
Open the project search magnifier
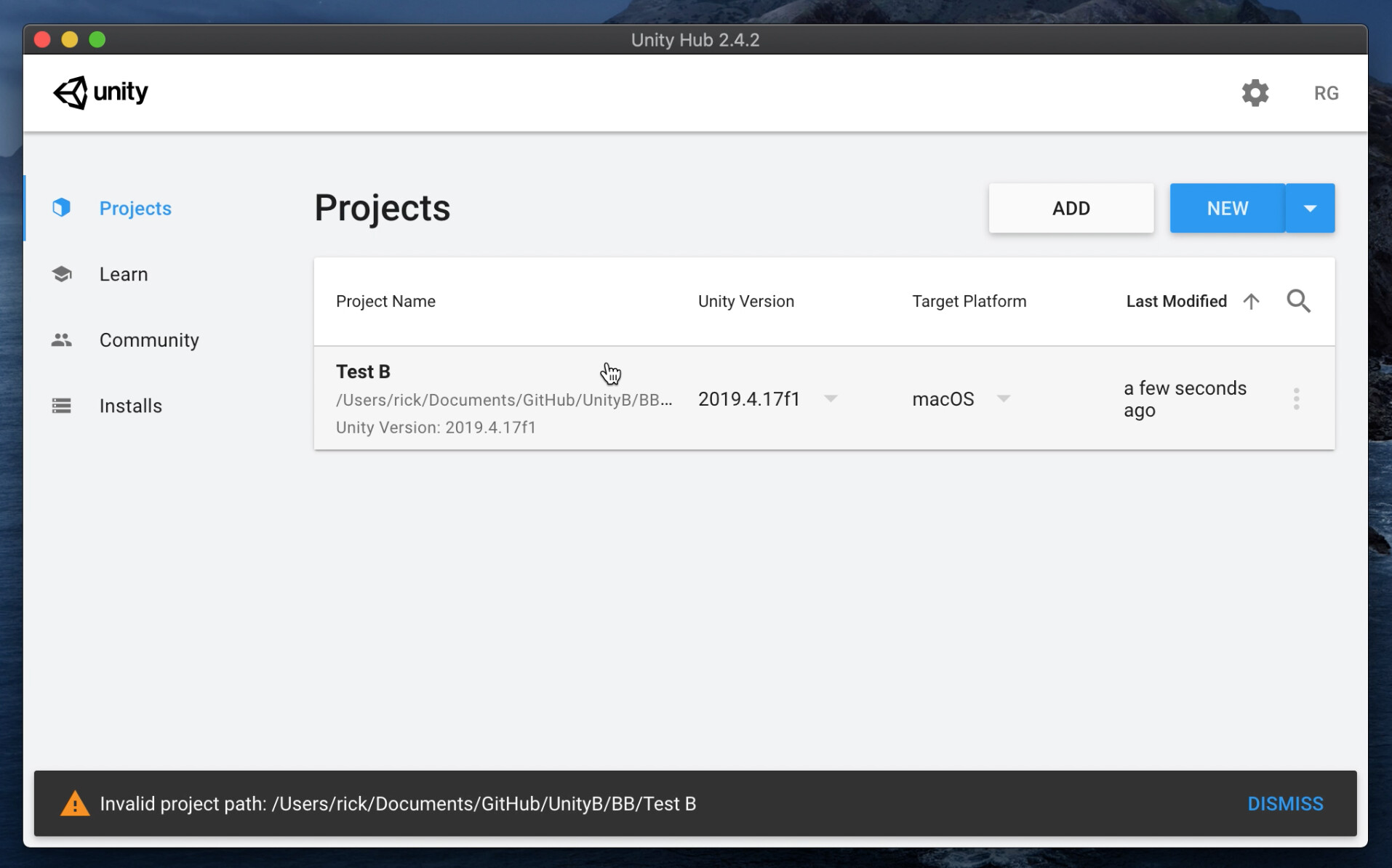coord(1298,301)
